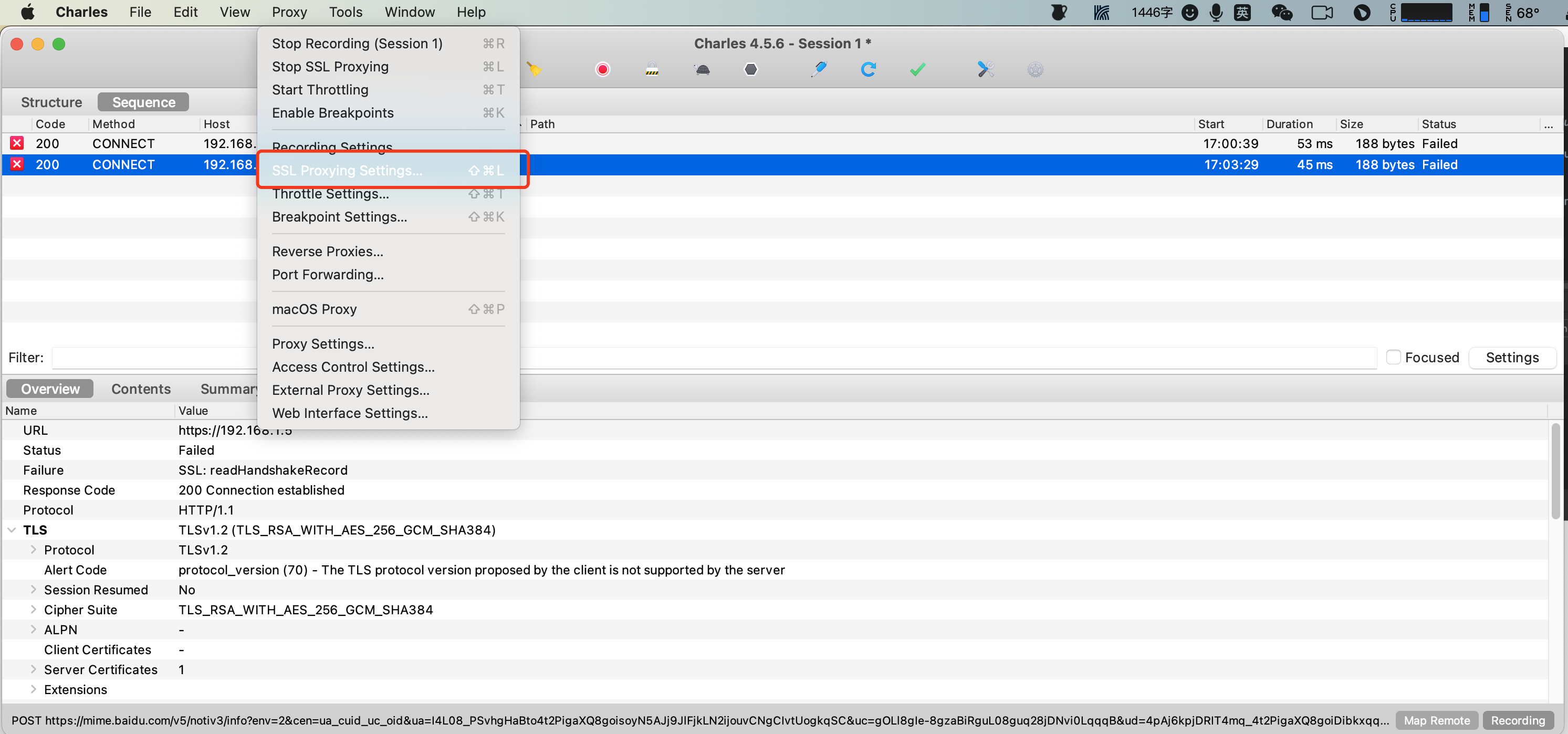Select the Overview tab
Image resolution: width=1568 pixels, height=734 pixels.
50,390
